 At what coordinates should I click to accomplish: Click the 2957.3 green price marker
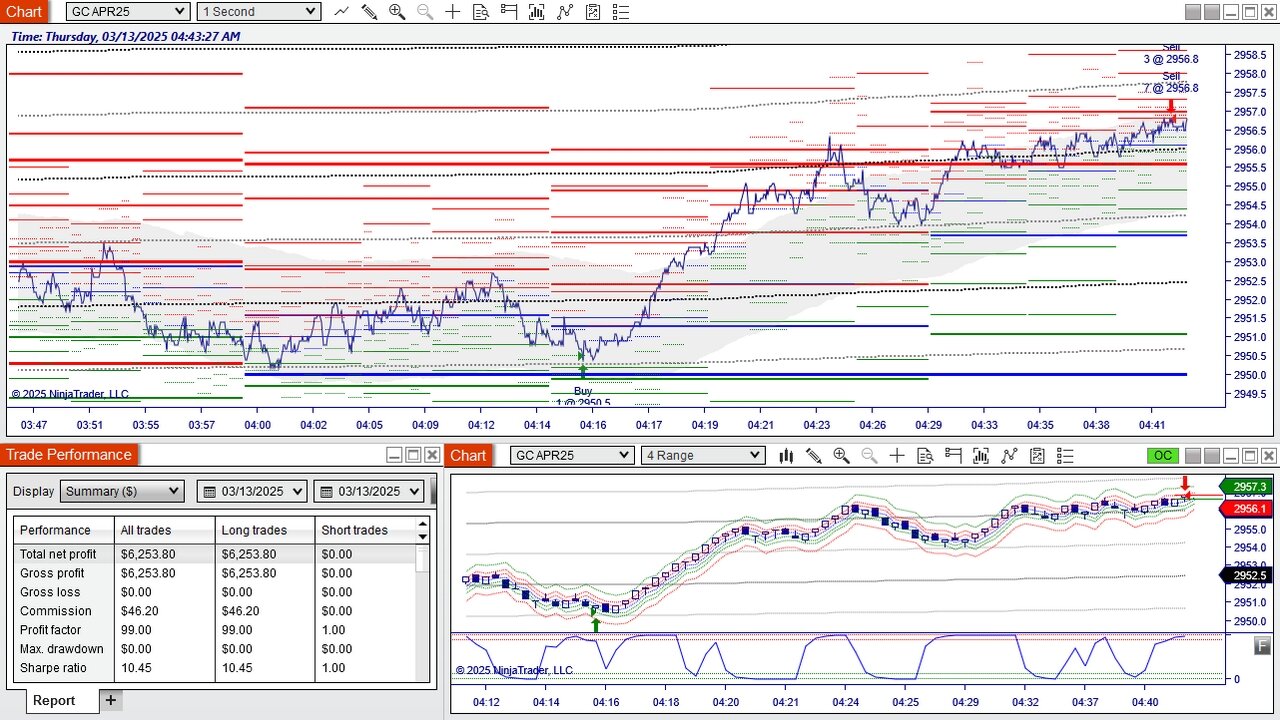point(1245,487)
